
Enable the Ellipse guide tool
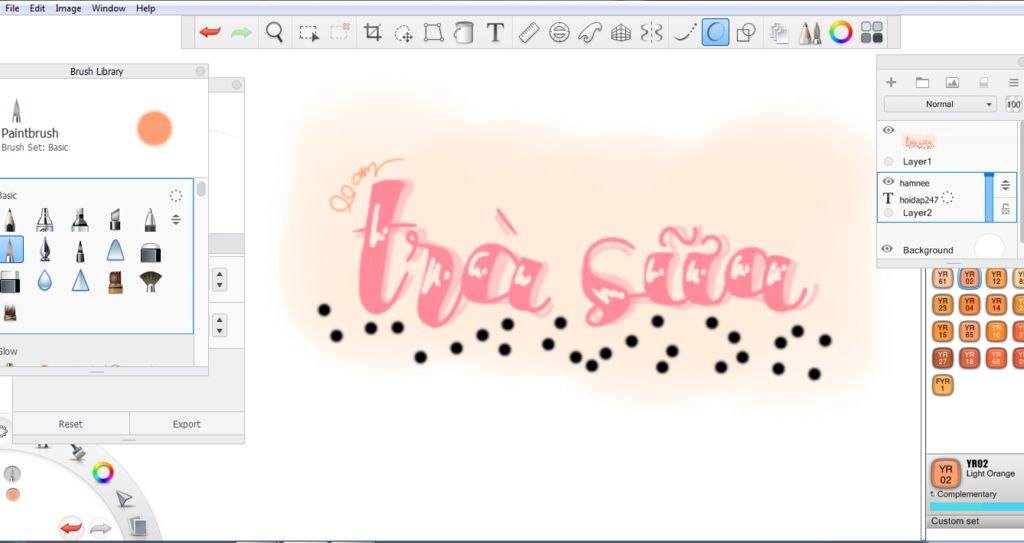click(x=559, y=32)
